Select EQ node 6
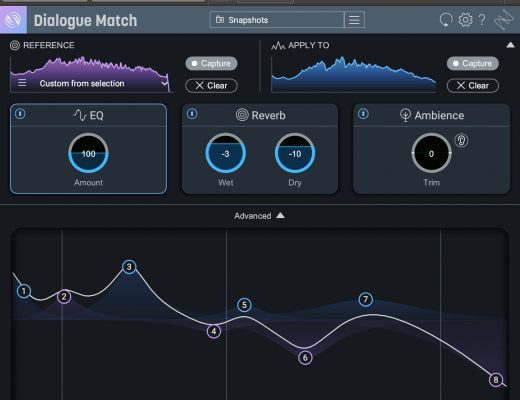 coord(305,358)
